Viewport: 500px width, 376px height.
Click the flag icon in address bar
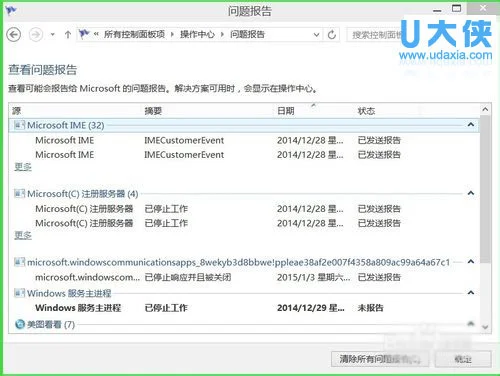84,34
